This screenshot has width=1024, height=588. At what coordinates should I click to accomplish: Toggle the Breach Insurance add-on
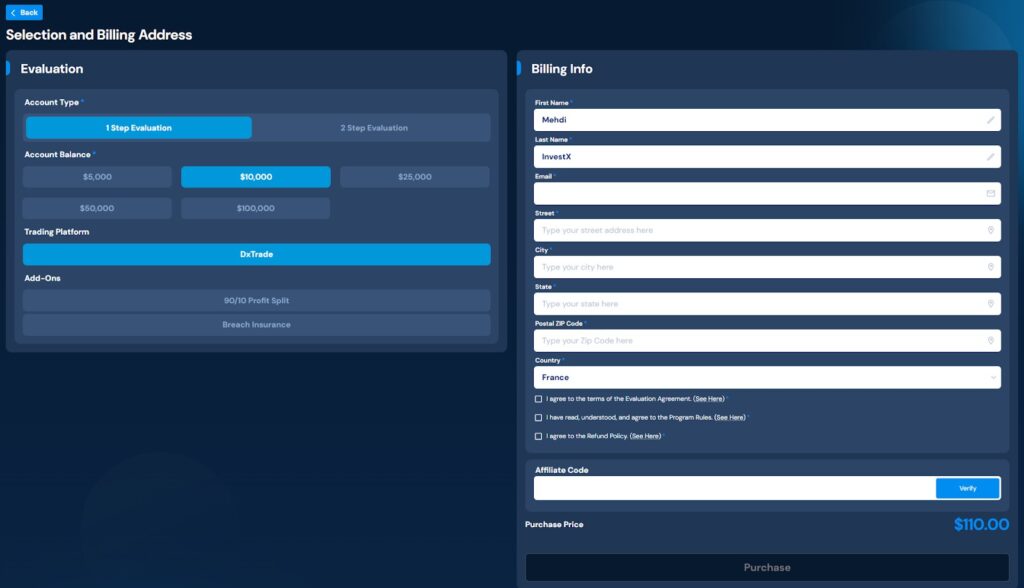point(256,325)
